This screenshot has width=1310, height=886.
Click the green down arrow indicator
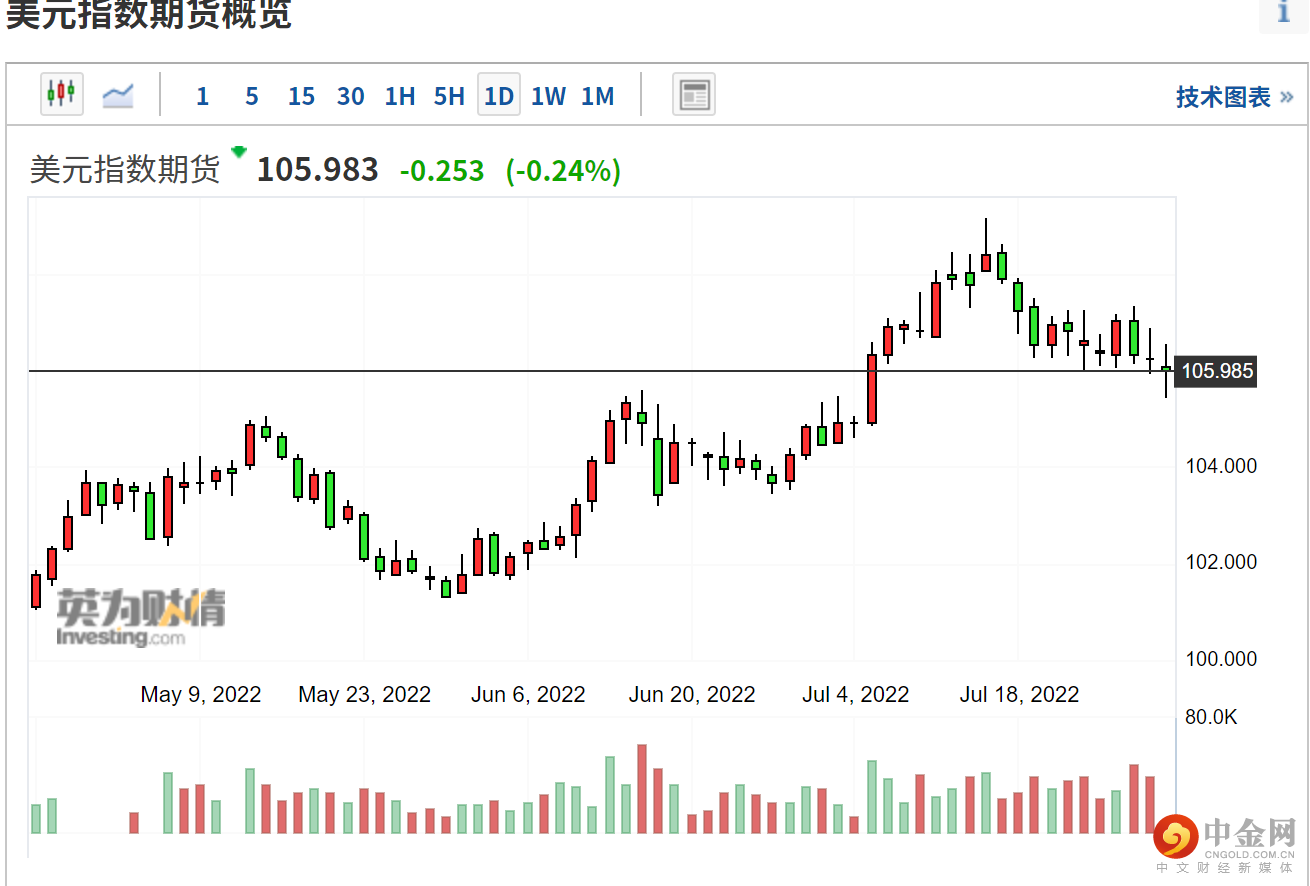tap(238, 152)
